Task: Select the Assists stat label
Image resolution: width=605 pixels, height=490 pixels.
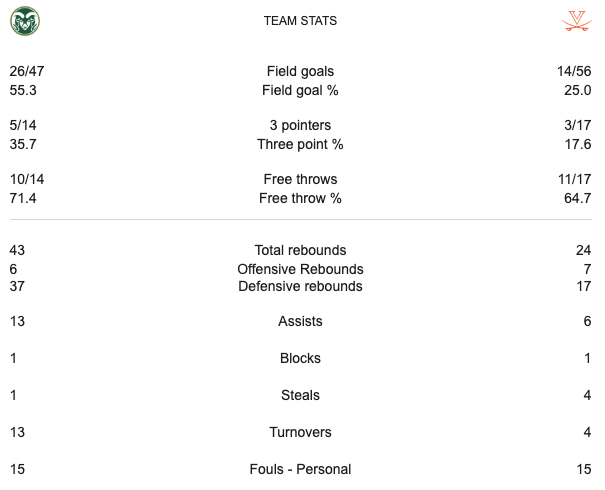Action: click(x=300, y=322)
